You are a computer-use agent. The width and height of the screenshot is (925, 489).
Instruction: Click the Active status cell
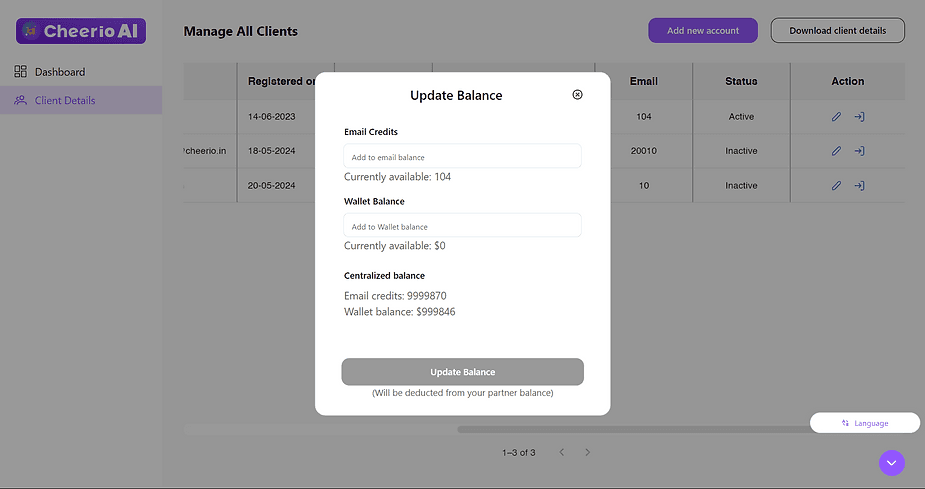(741, 117)
